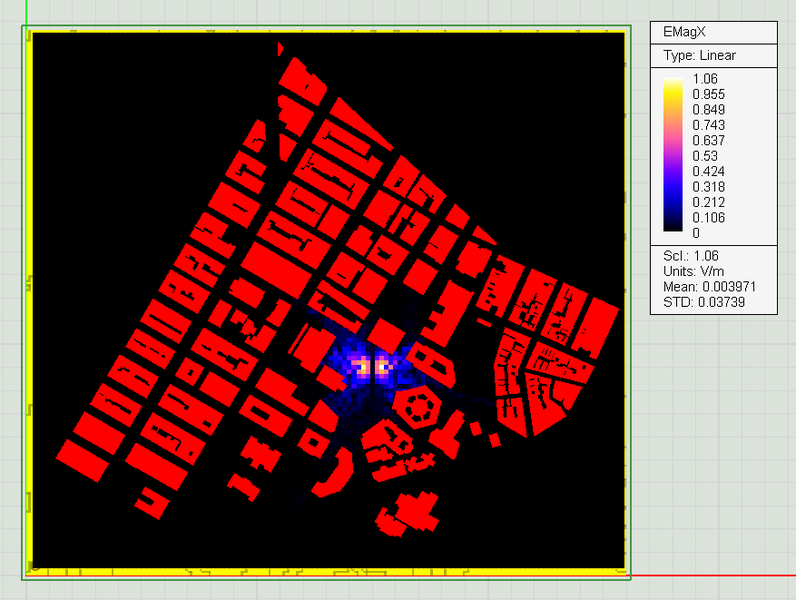Viewport: 796px width, 600px height.
Task: Click the yellow boundary strip on left edge
Action: coord(30,300)
